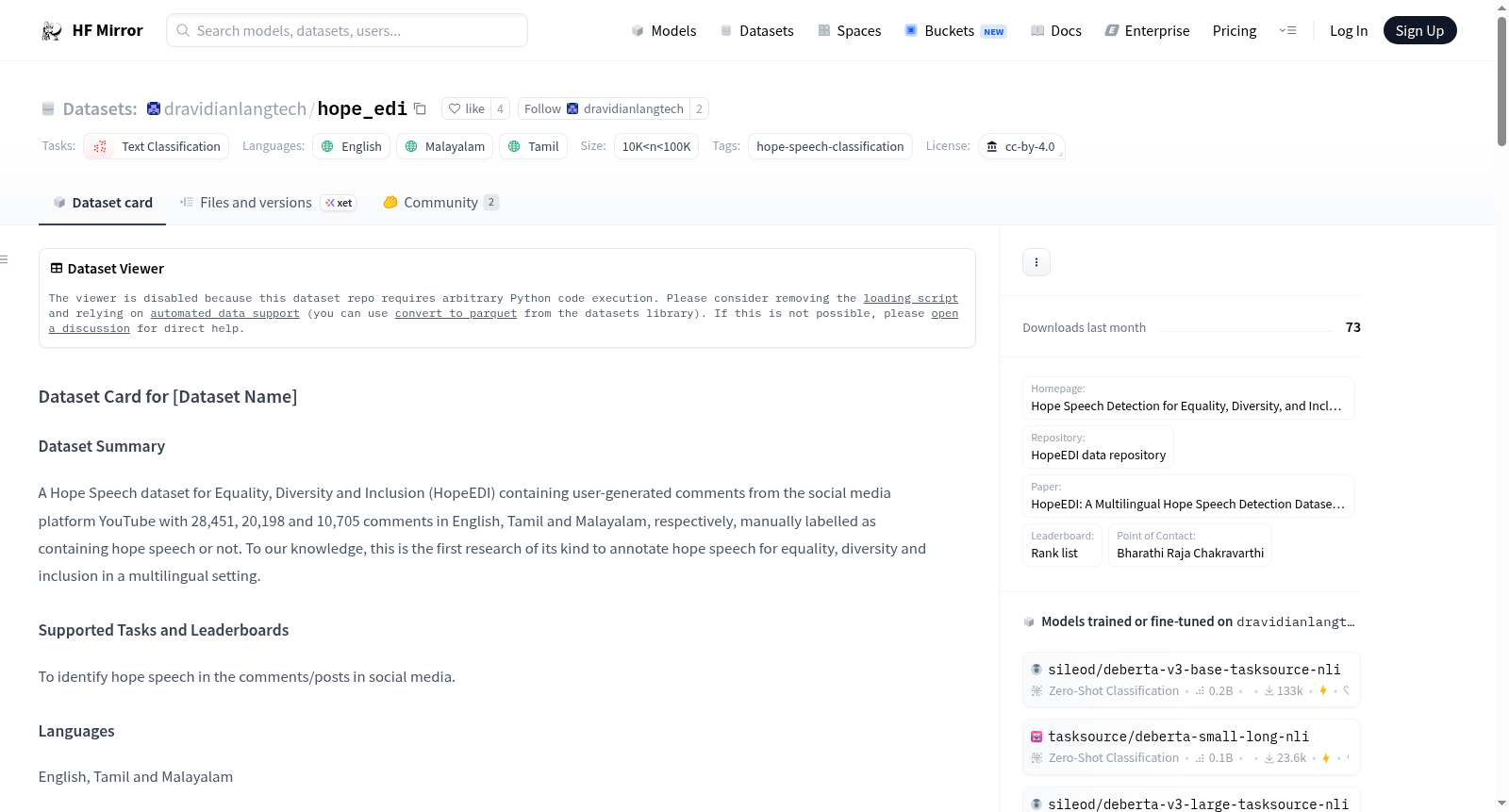The image size is (1509, 812).
Task: Click the Downloads last month value 73
Action: (x=1353, y=327)
